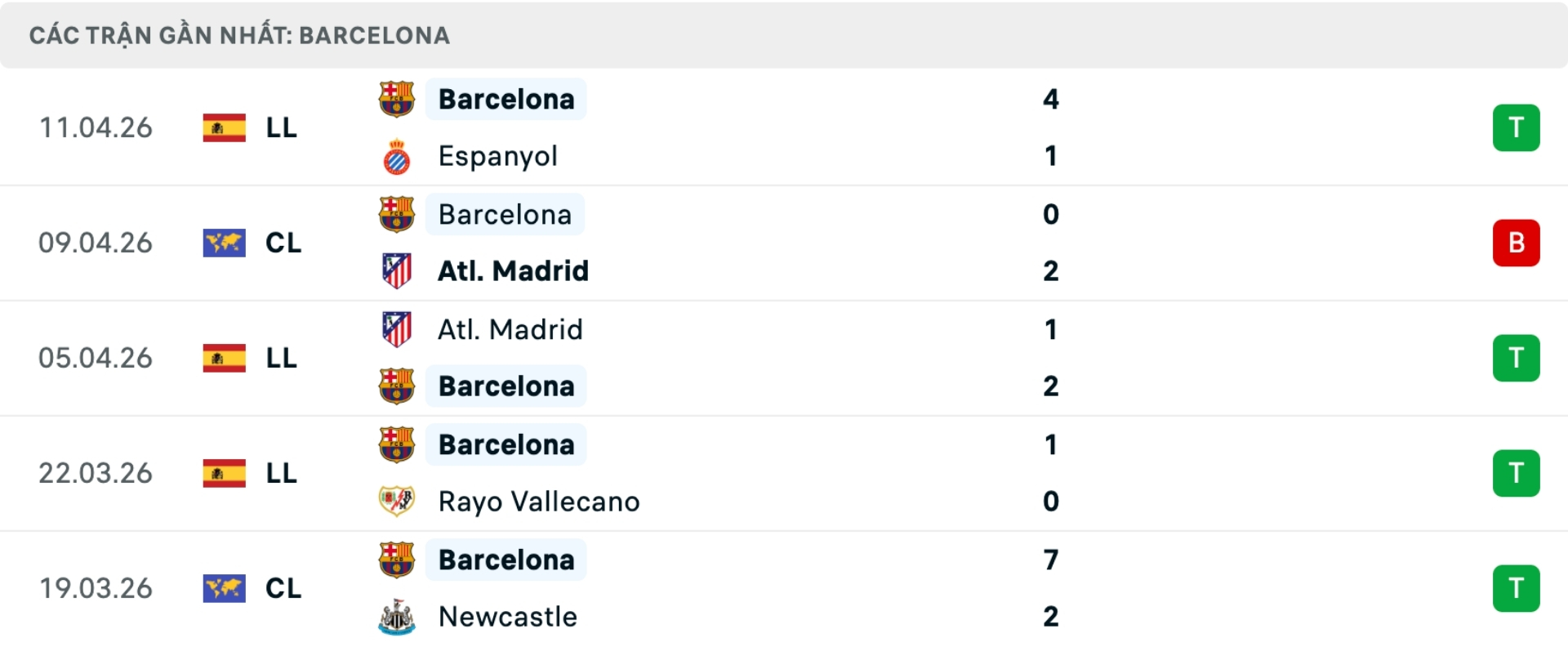Click the Espanyol club crest icon

397,156
